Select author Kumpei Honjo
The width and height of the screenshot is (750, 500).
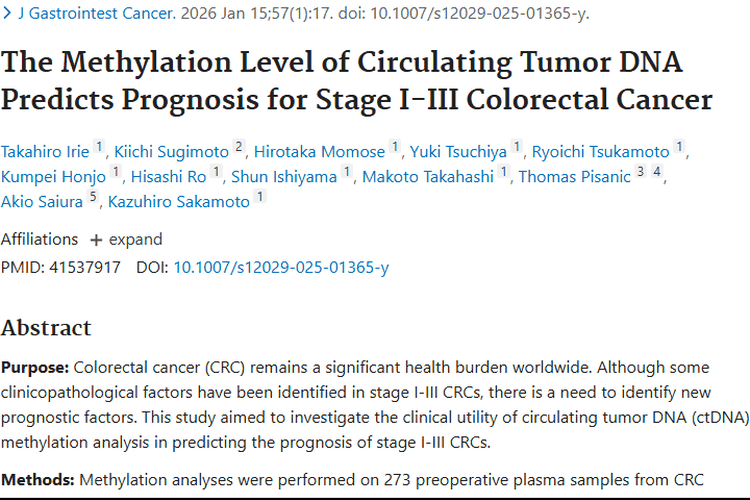(x=54, y=177)
